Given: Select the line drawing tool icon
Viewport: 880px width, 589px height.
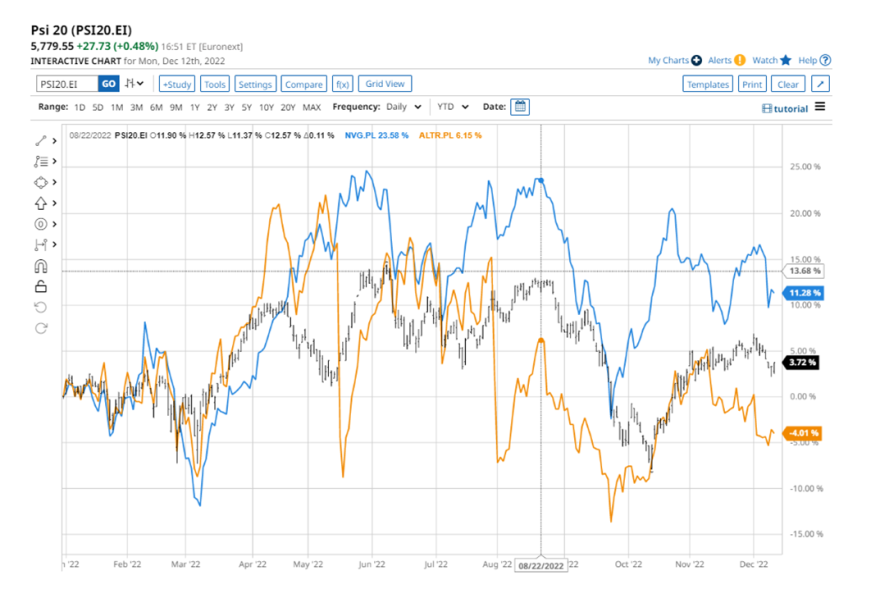Looking at the screenshot, I should pos(40,141).
